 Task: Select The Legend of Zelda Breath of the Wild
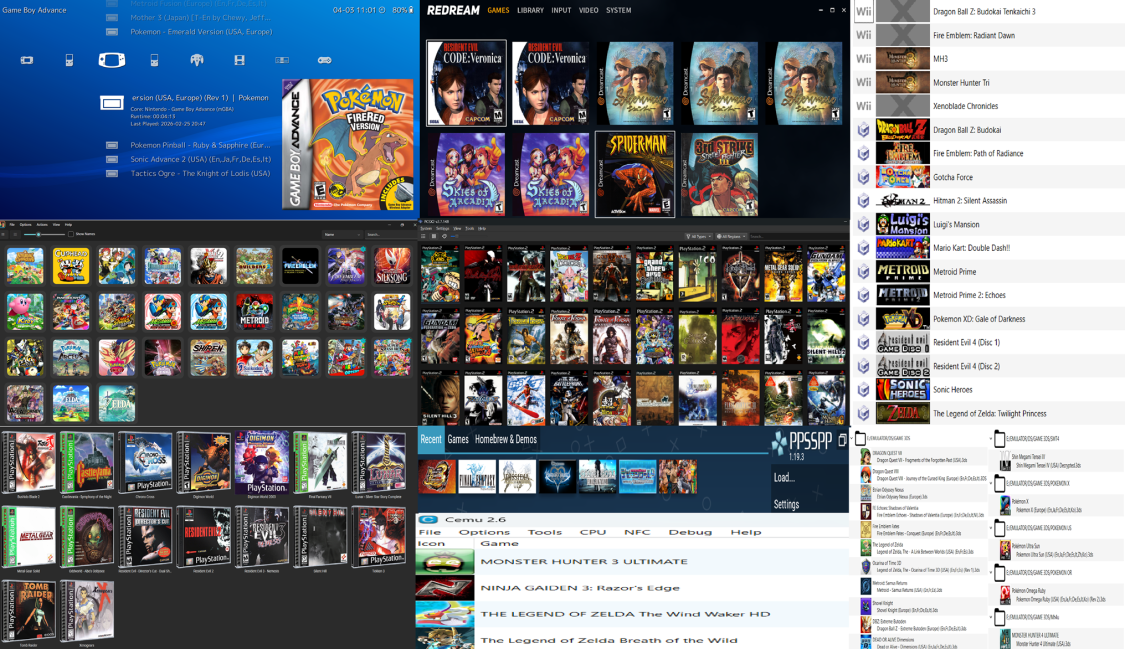608,640
